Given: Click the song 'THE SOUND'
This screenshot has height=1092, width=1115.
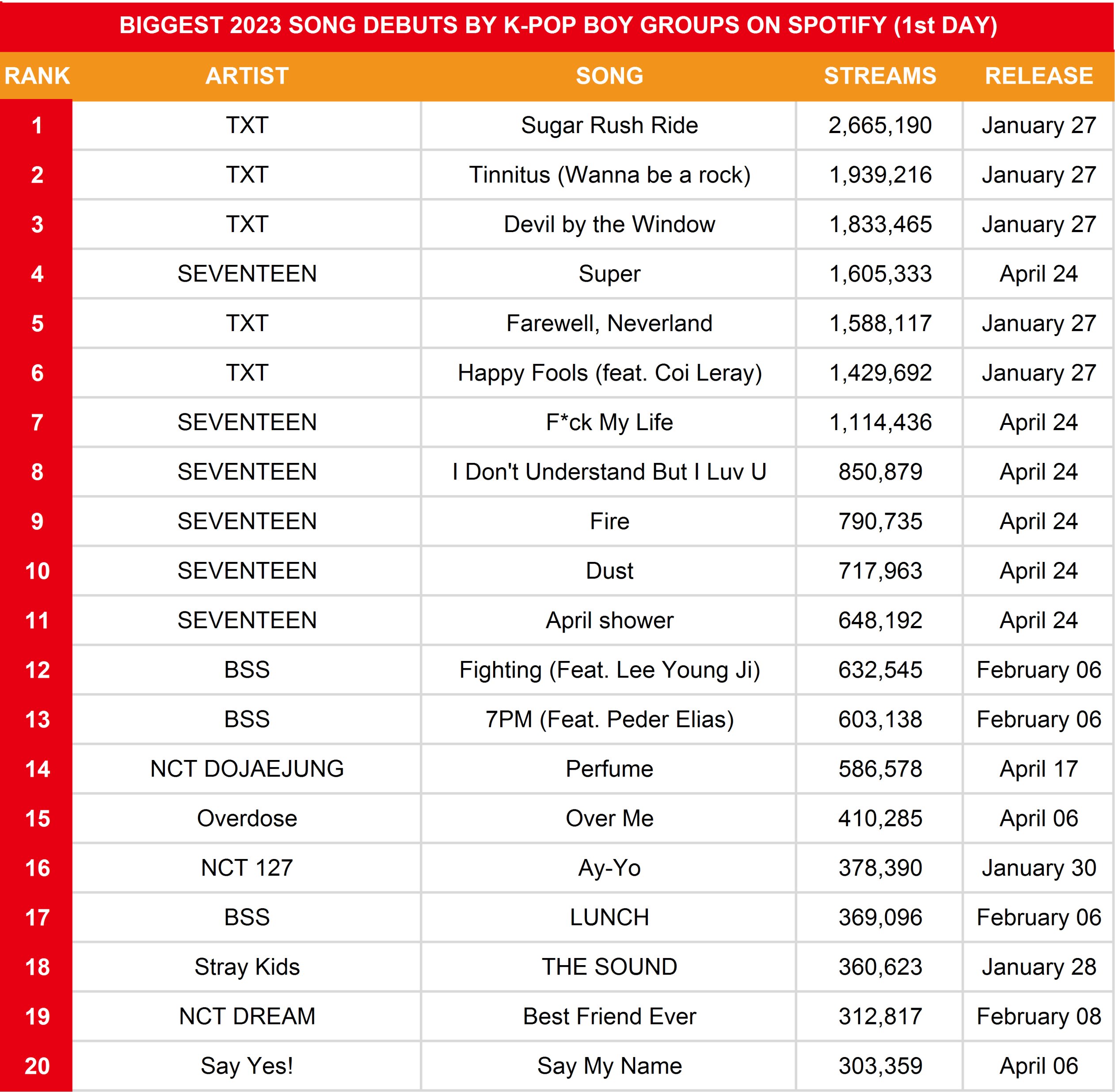Looking at the screenshot, I should pos(609,967).
